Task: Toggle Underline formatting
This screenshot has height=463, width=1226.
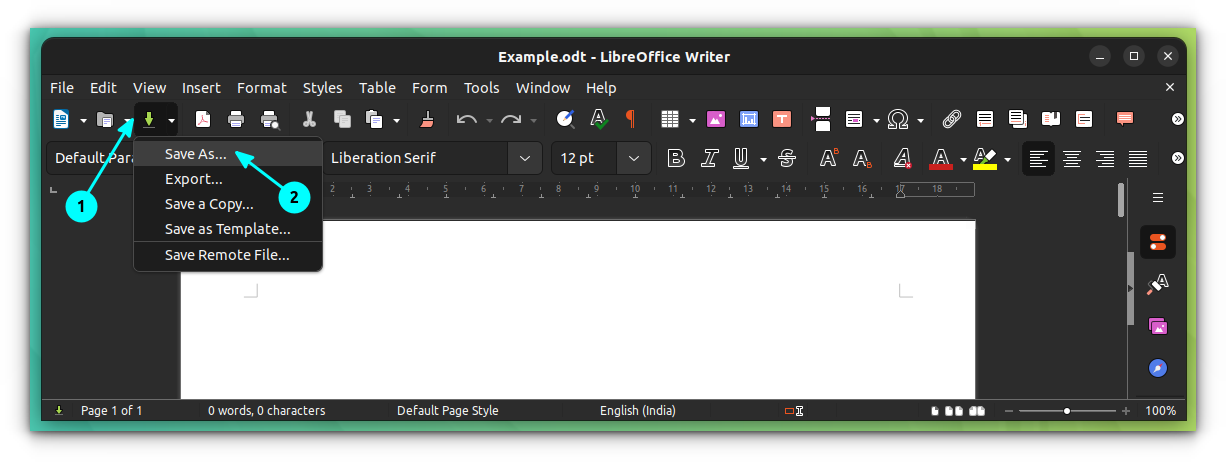Action: tap(741, 158)
